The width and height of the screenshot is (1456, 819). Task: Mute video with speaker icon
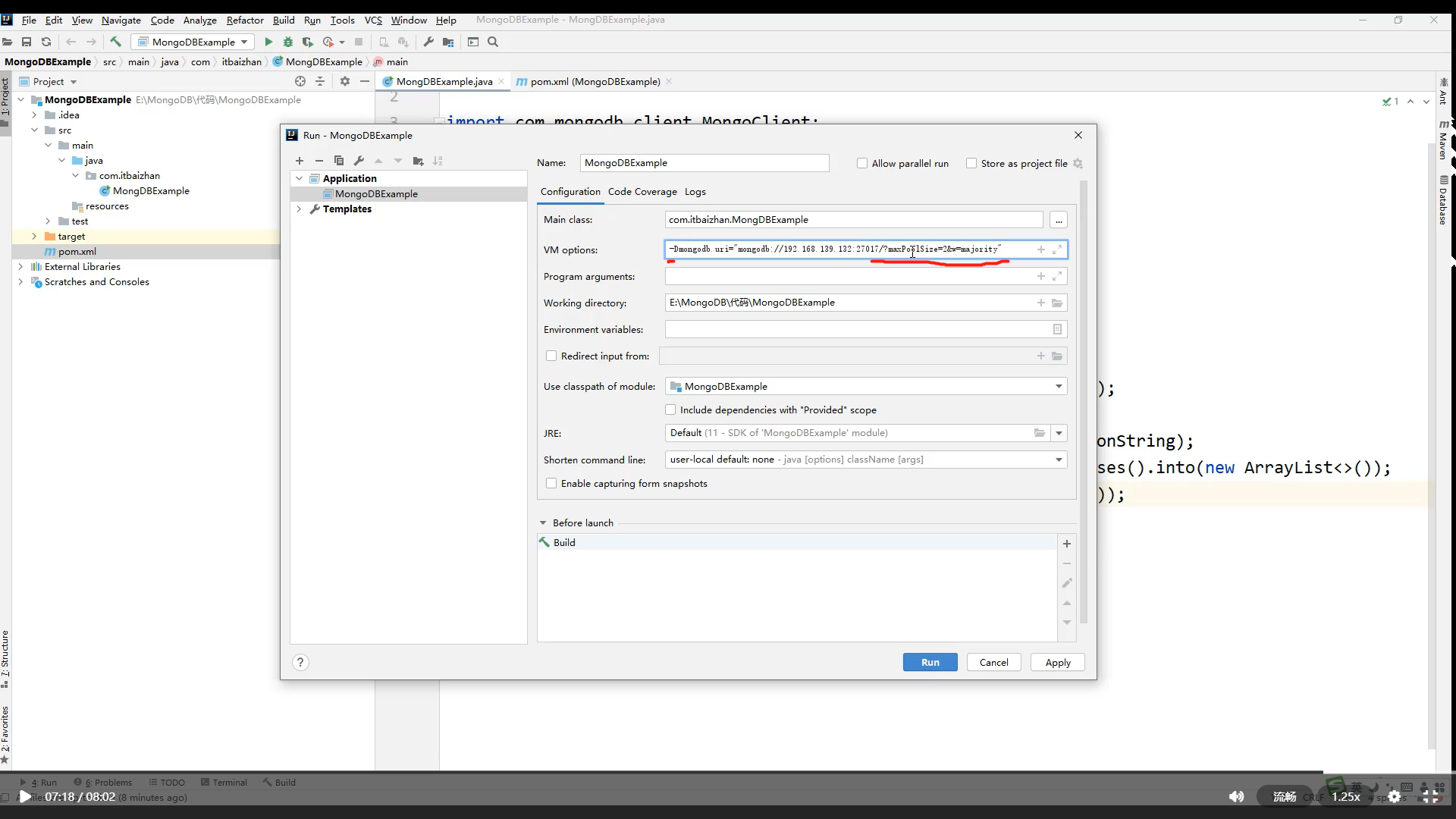point(1236,796)
